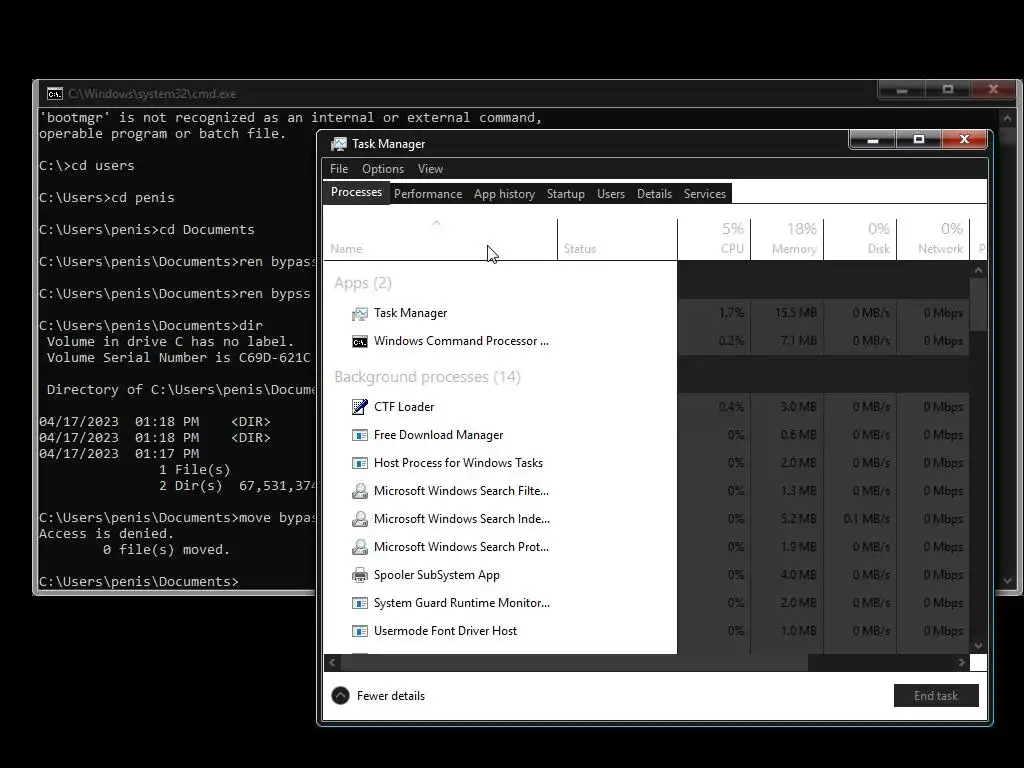1024x768 pixels.
Task: Click the 15.5 MB memory value for Task Manager
Action: [x=795, y=313]
